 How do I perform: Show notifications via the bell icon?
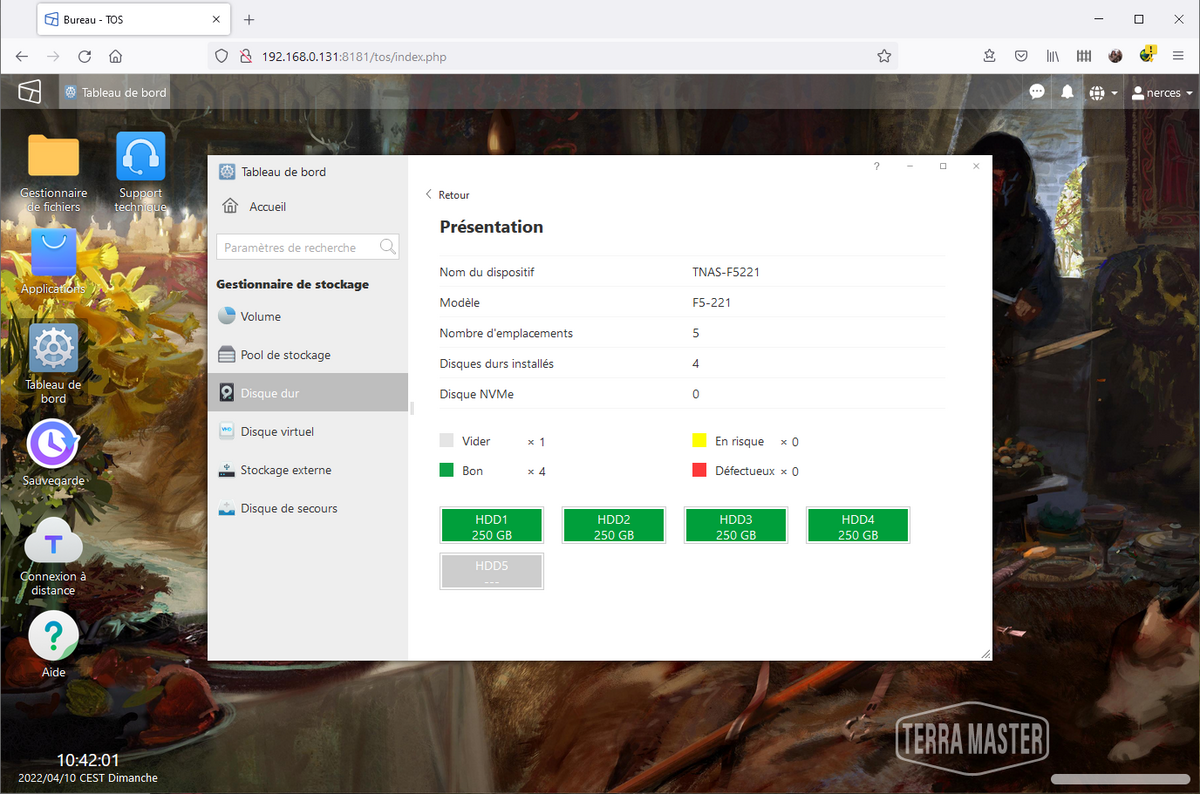1067,92
